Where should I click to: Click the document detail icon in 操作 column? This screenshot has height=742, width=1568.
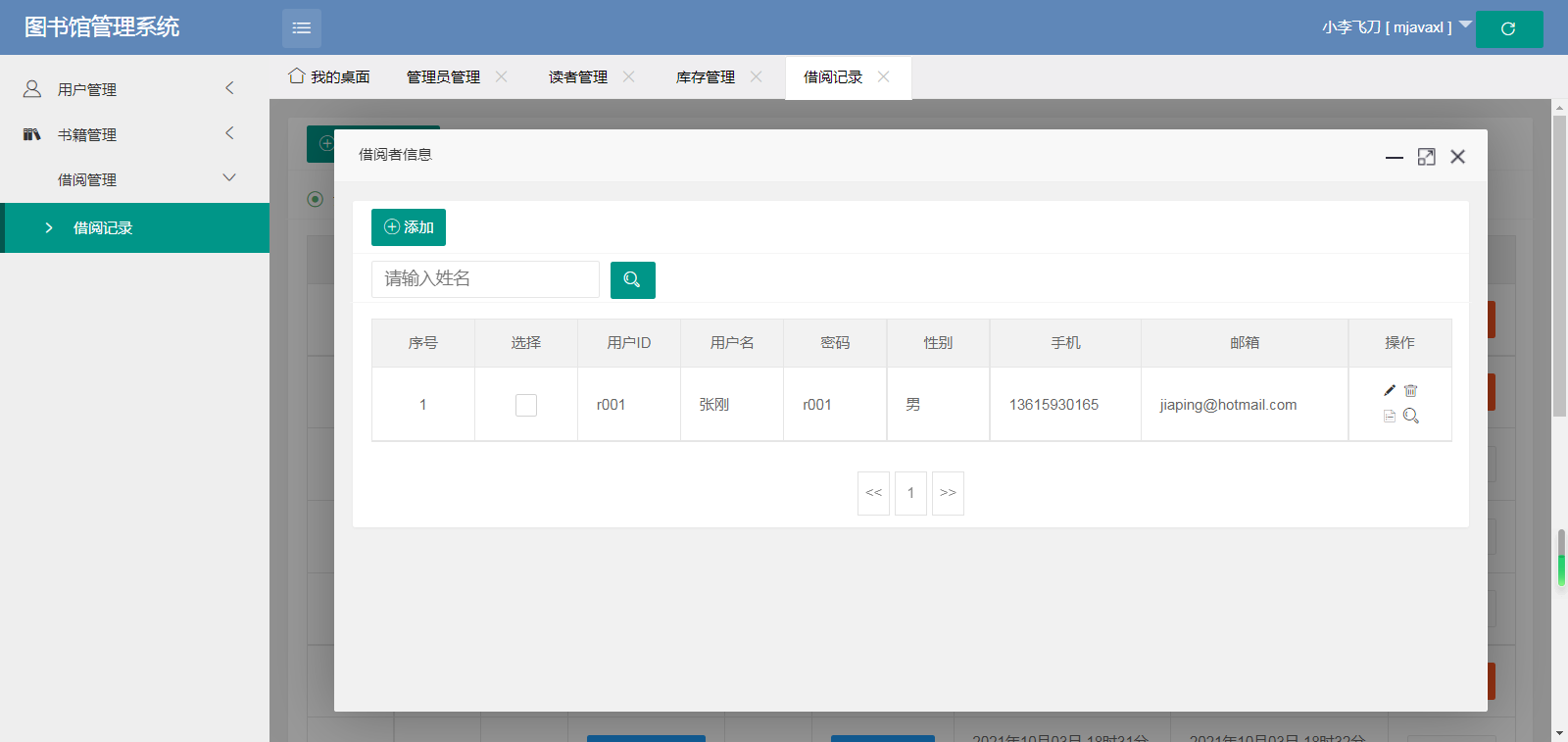(1390, 416)
